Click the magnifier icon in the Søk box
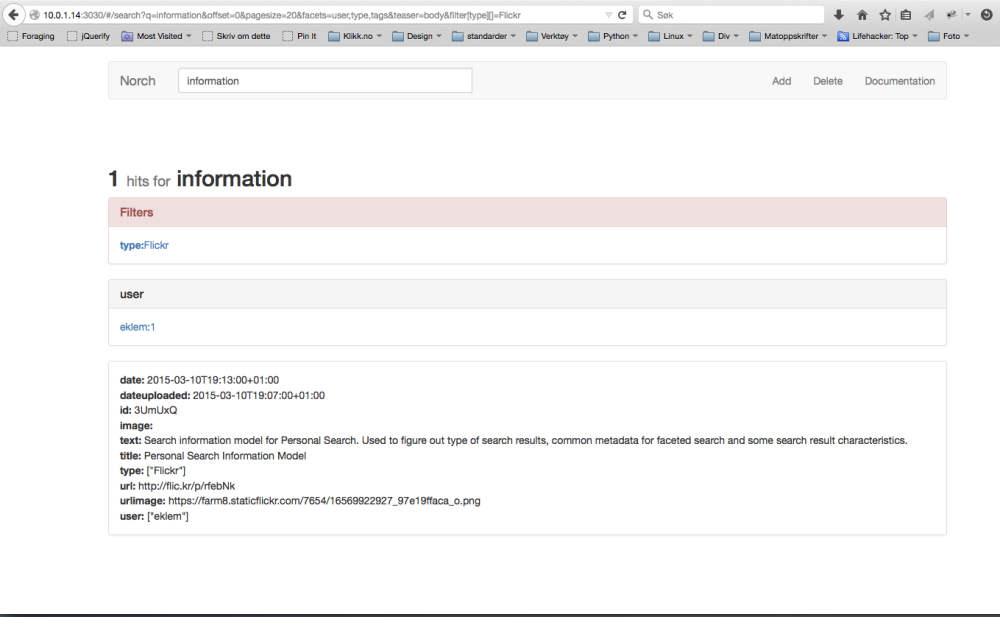The width and height of the screenshot is (1000, 617). (x=648, y=15)
